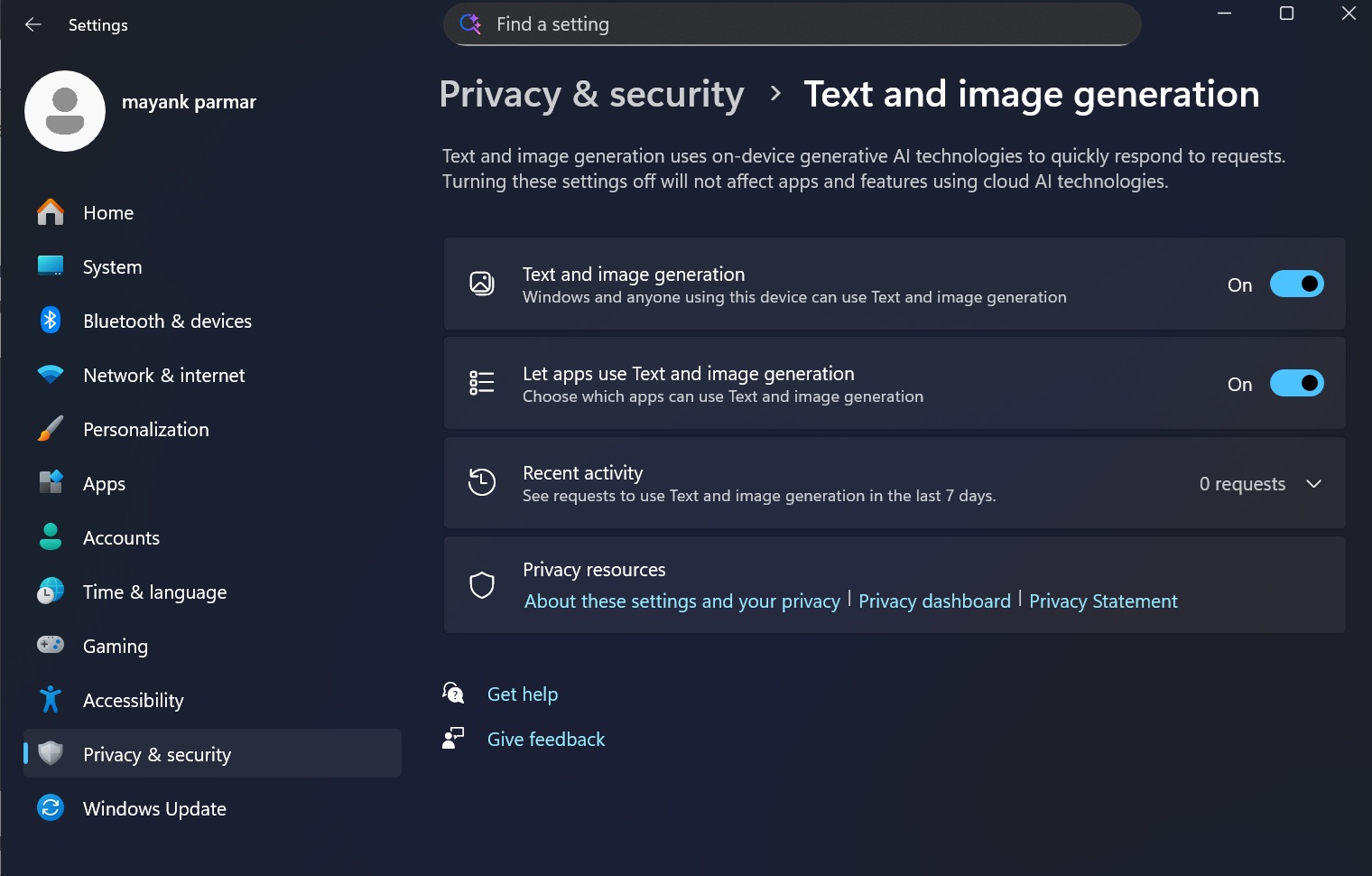Click the Text and image generation picture icon
Screen dimensions: 1372x876
(x=482, y=284)
